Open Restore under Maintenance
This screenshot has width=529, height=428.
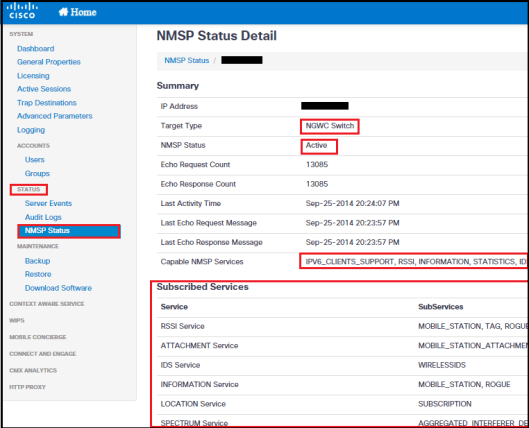point(38,274)
